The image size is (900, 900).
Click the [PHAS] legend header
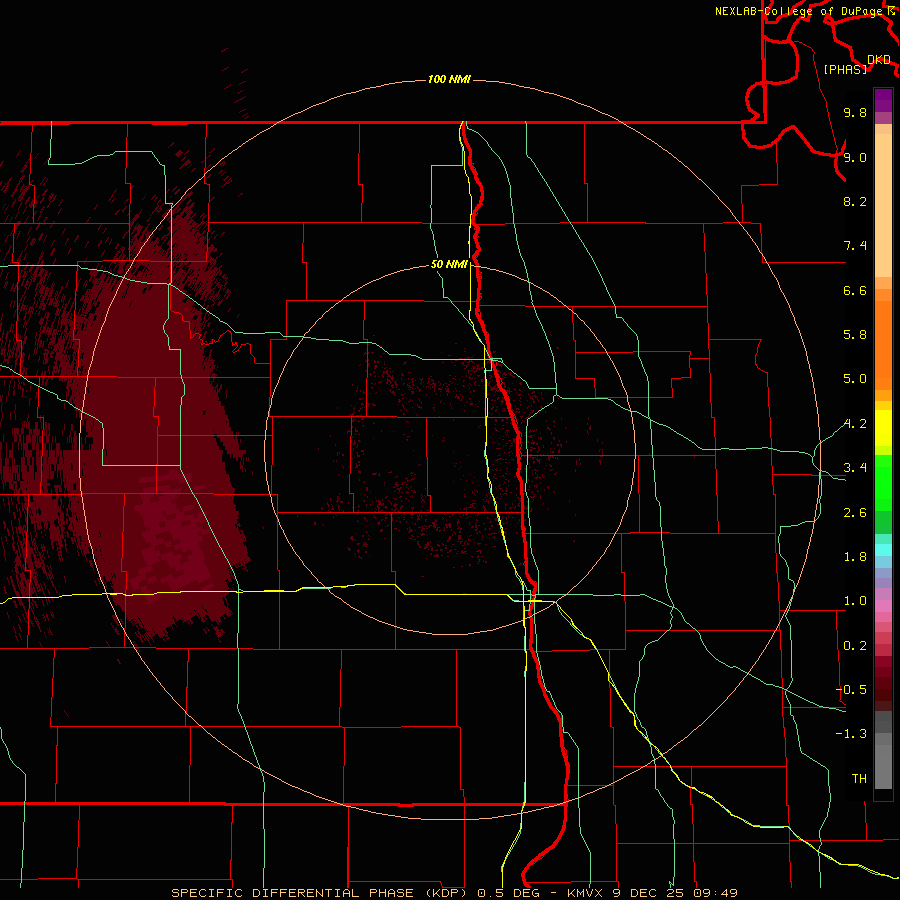[x=845, y=69]
